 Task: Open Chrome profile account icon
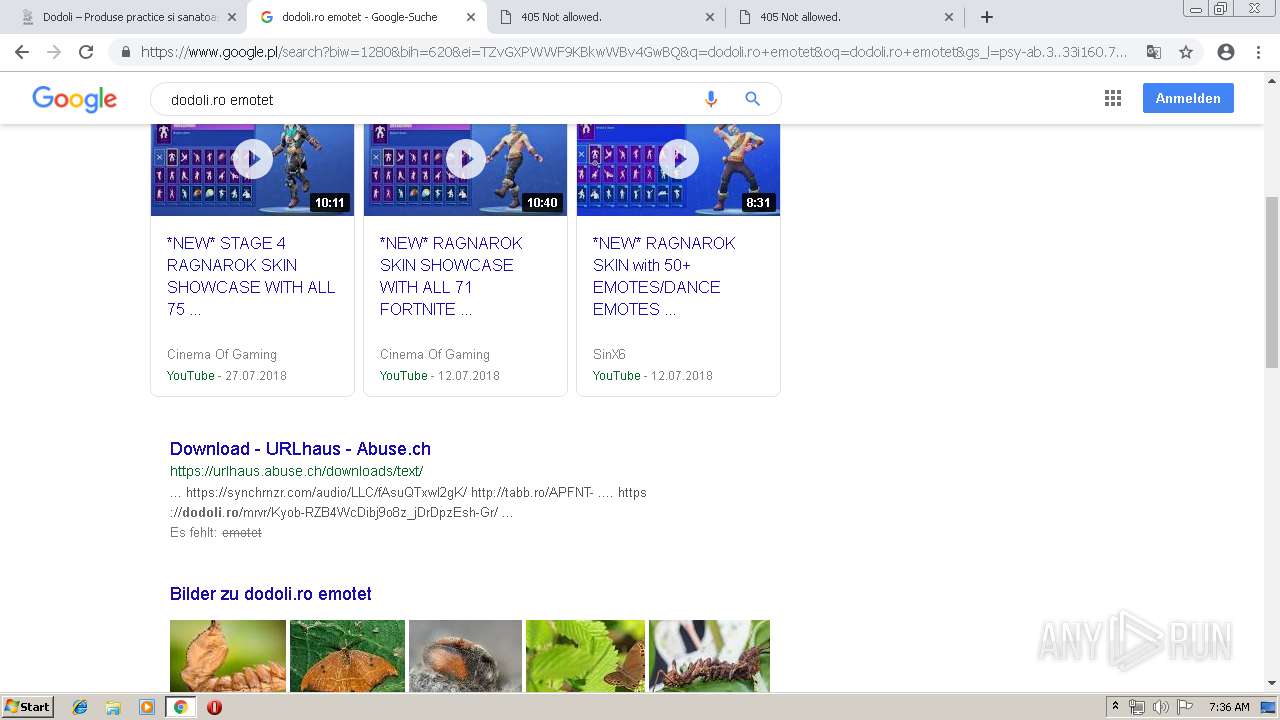click(1226, 52)
